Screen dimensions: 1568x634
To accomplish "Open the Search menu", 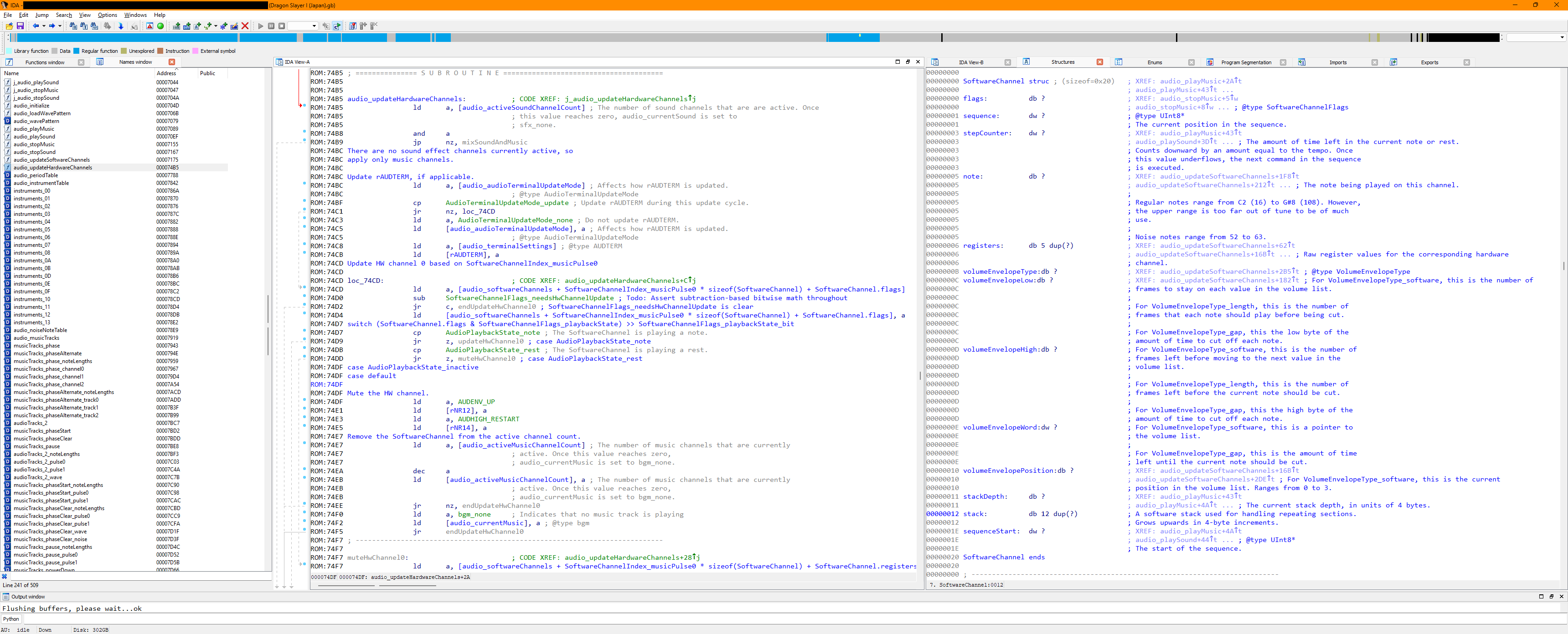I will point(64,15).
